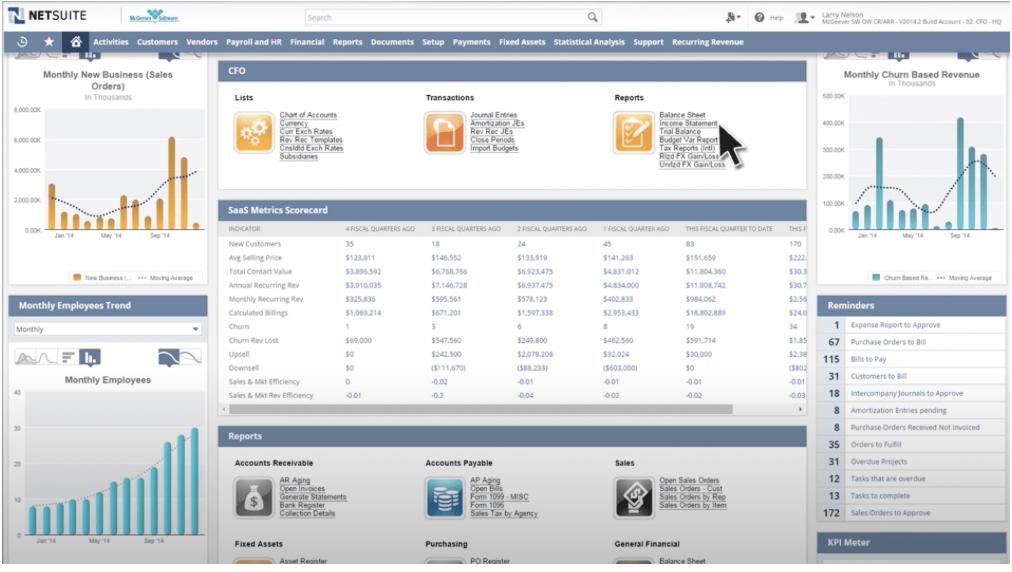Viewport: 1012px width, 572px height.
Task: Select horizontal bar chart type in Monthly Employees
Action: (x=68, y=357)
